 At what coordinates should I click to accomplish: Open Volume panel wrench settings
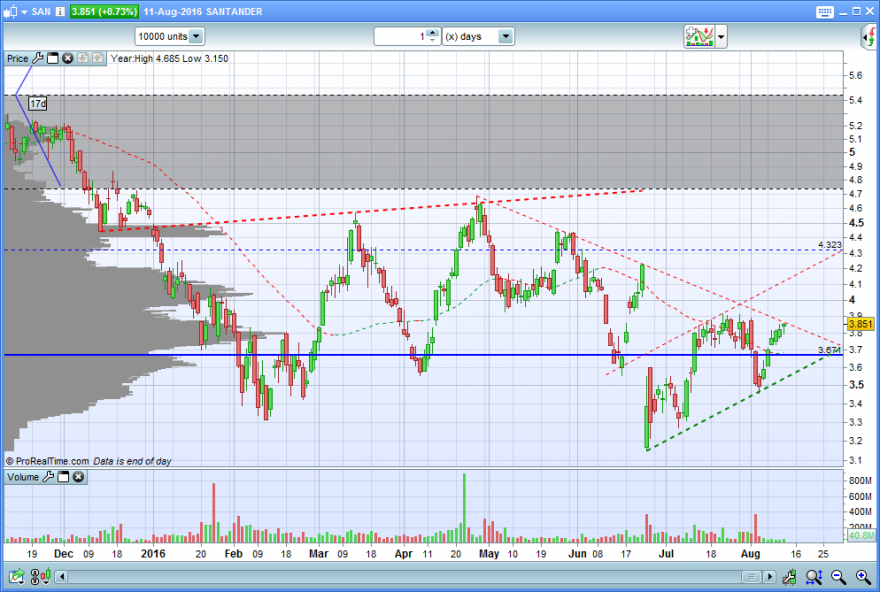coord(48,477)
